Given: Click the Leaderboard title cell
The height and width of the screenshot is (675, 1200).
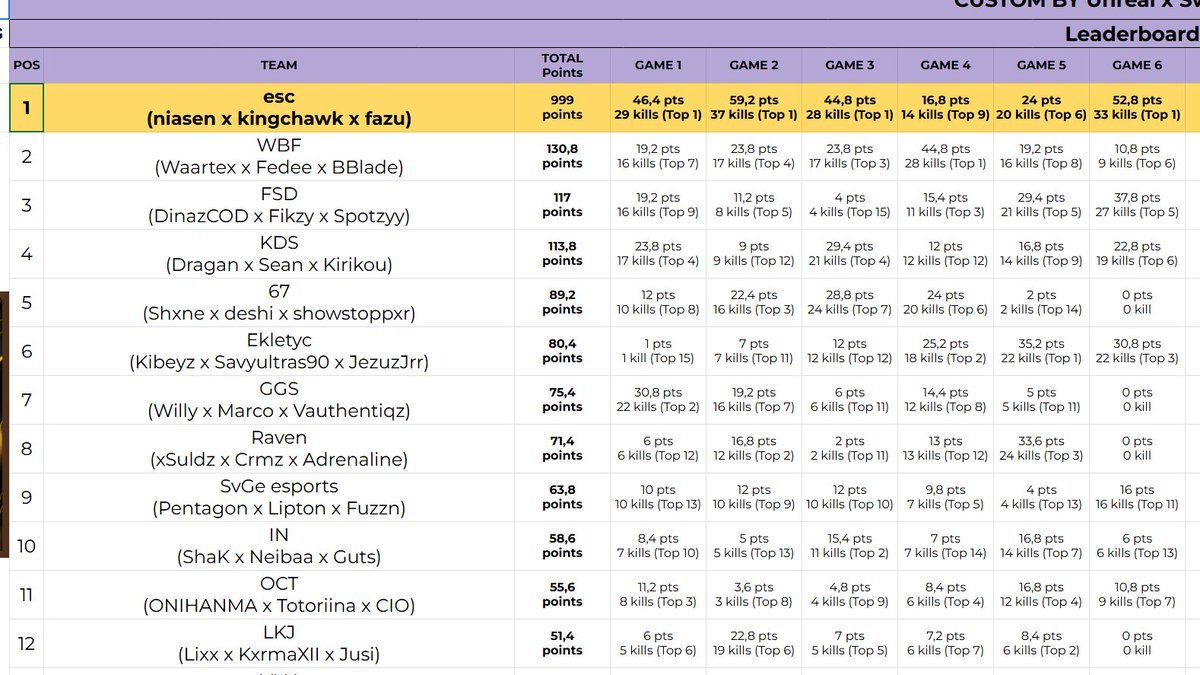Looking at the screenshot, I should (605, 34).
